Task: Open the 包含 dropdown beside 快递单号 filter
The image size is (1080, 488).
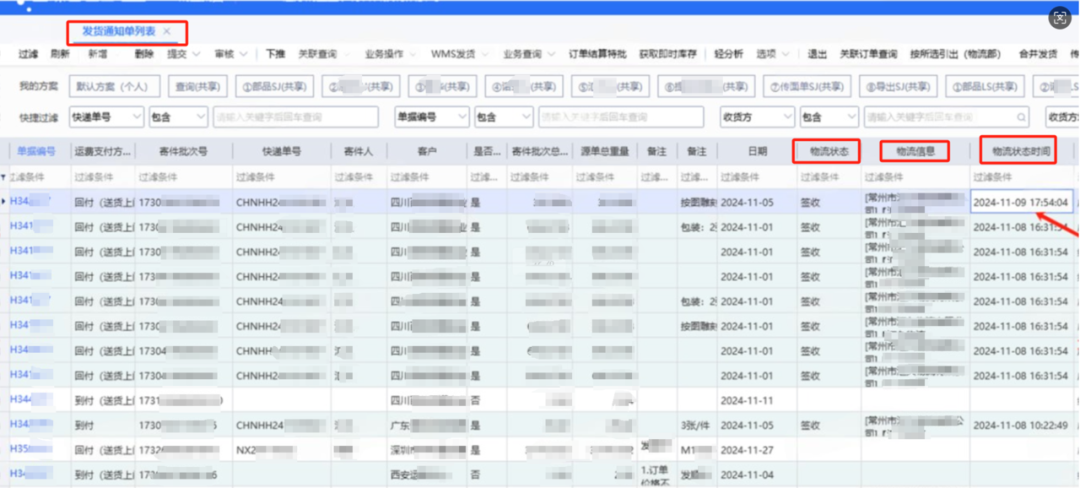Action: (x=178, y=117)
